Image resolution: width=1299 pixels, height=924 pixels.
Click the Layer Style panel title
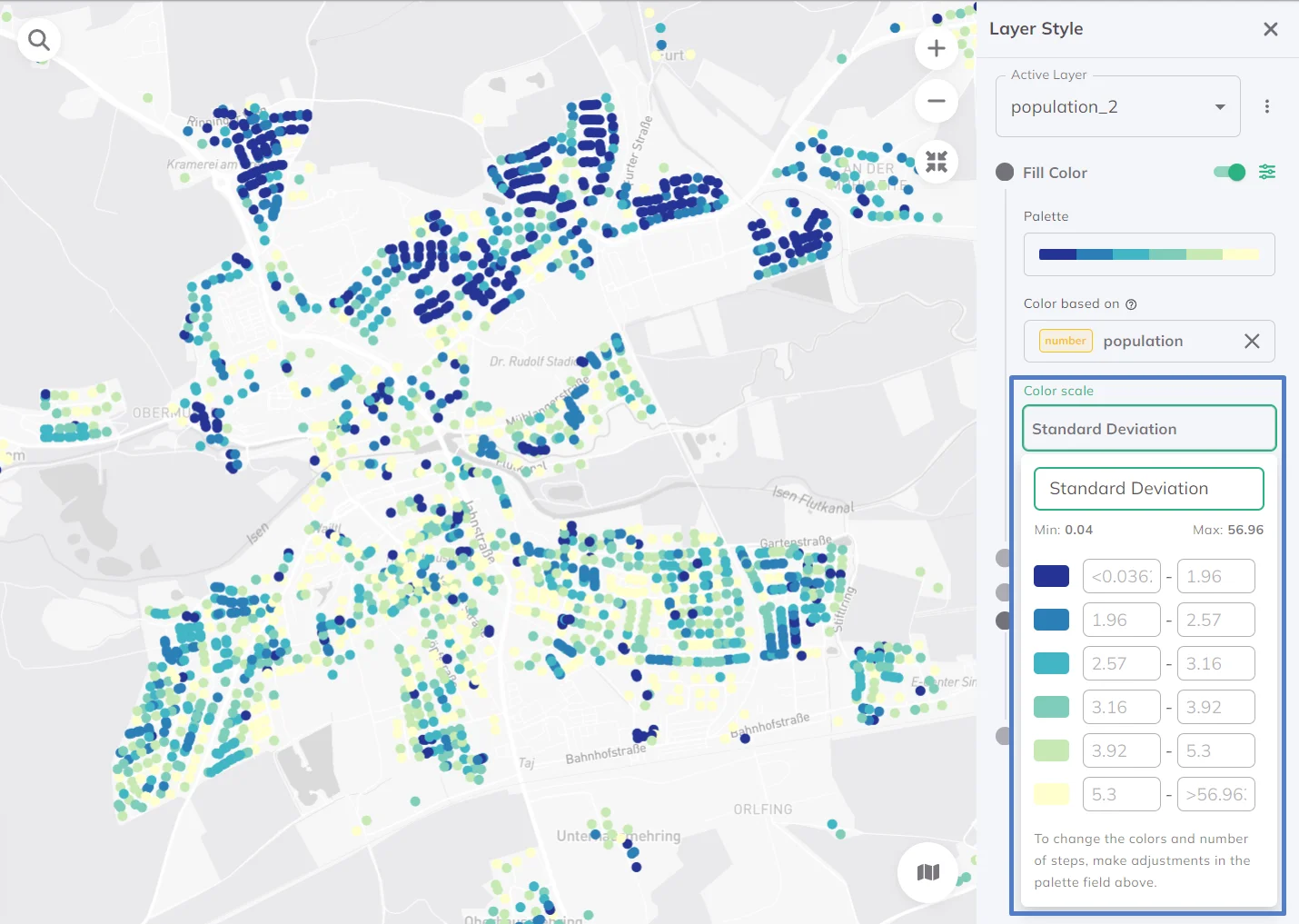coord(1036,29)
